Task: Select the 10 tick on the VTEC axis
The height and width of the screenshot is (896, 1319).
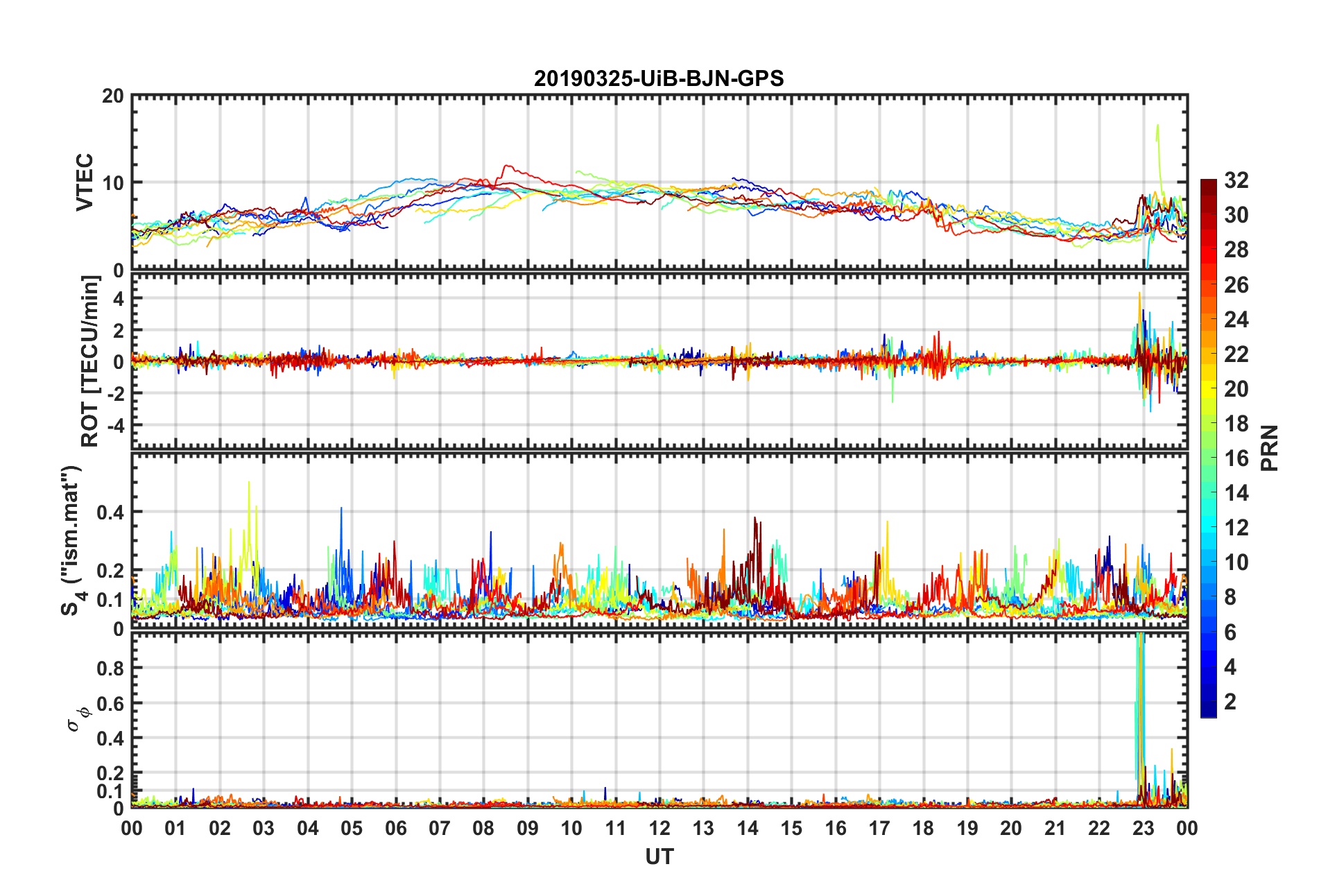Action: 113,183
